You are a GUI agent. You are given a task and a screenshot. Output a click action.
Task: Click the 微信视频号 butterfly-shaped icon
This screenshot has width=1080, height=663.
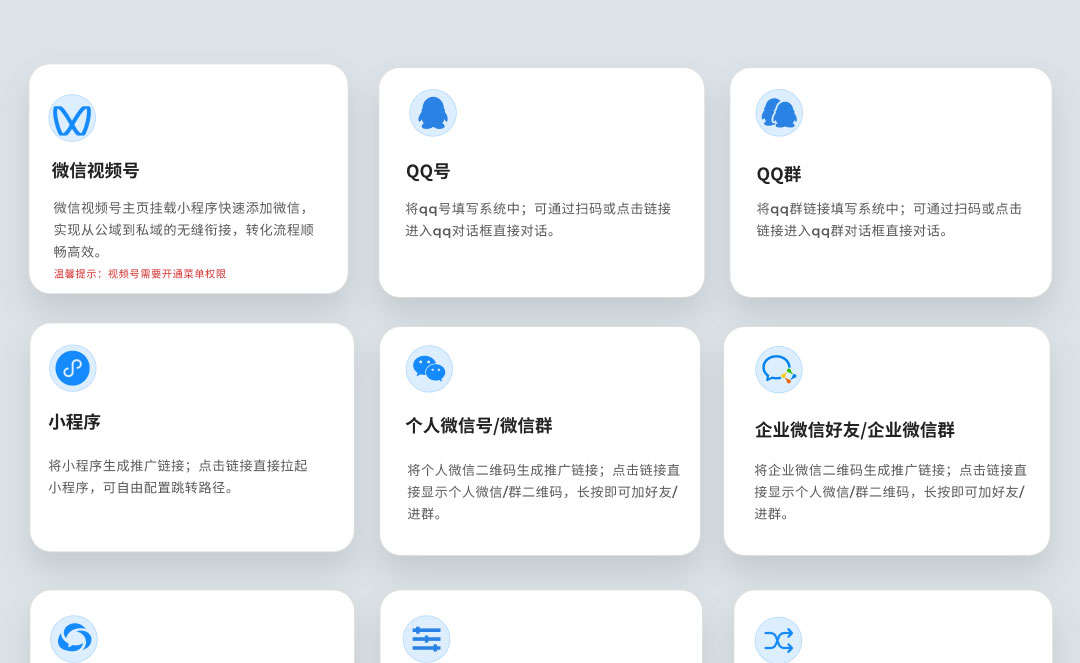pos(72,119)
